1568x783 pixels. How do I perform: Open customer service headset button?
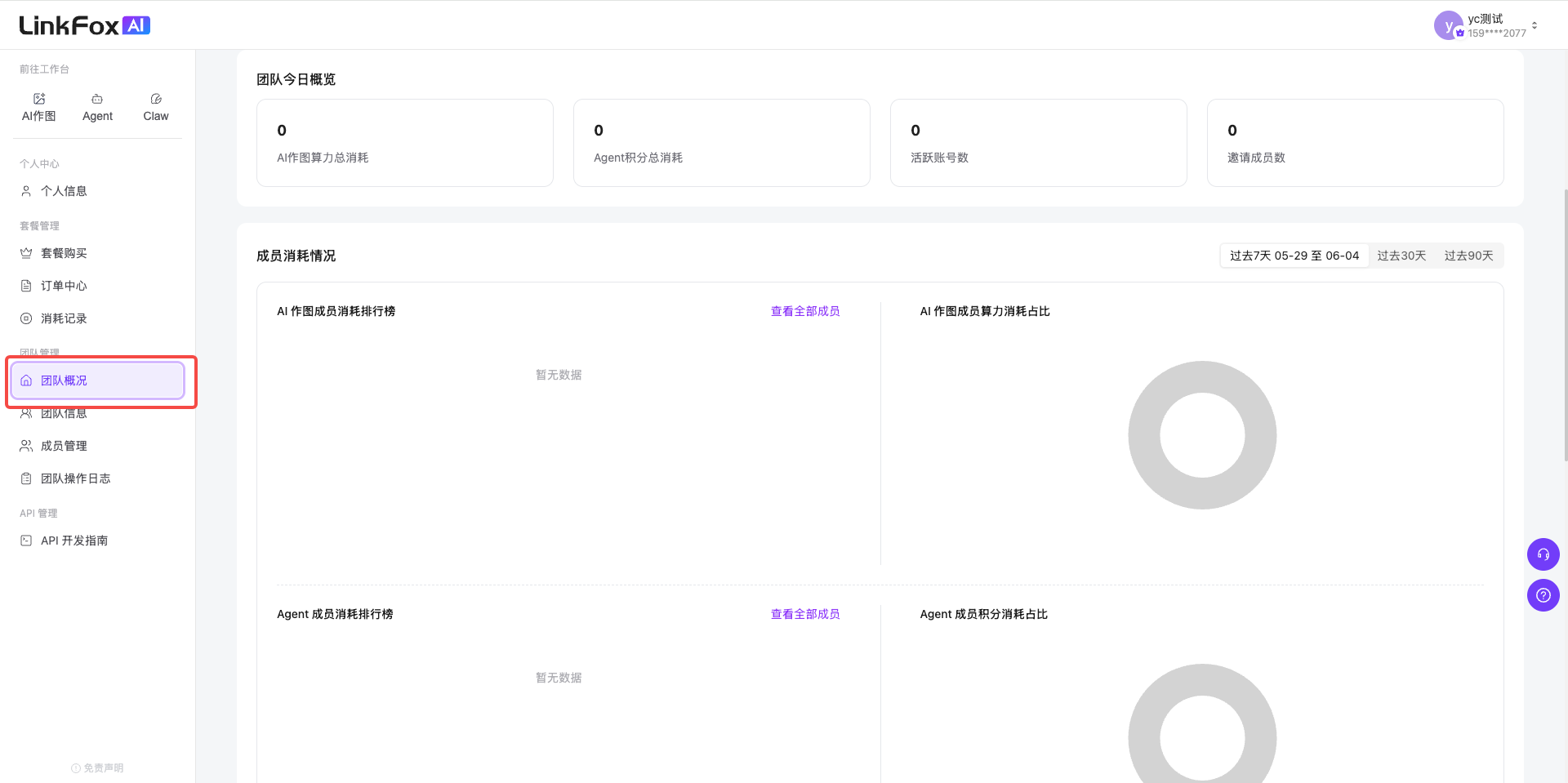[x=1543, y=554]
